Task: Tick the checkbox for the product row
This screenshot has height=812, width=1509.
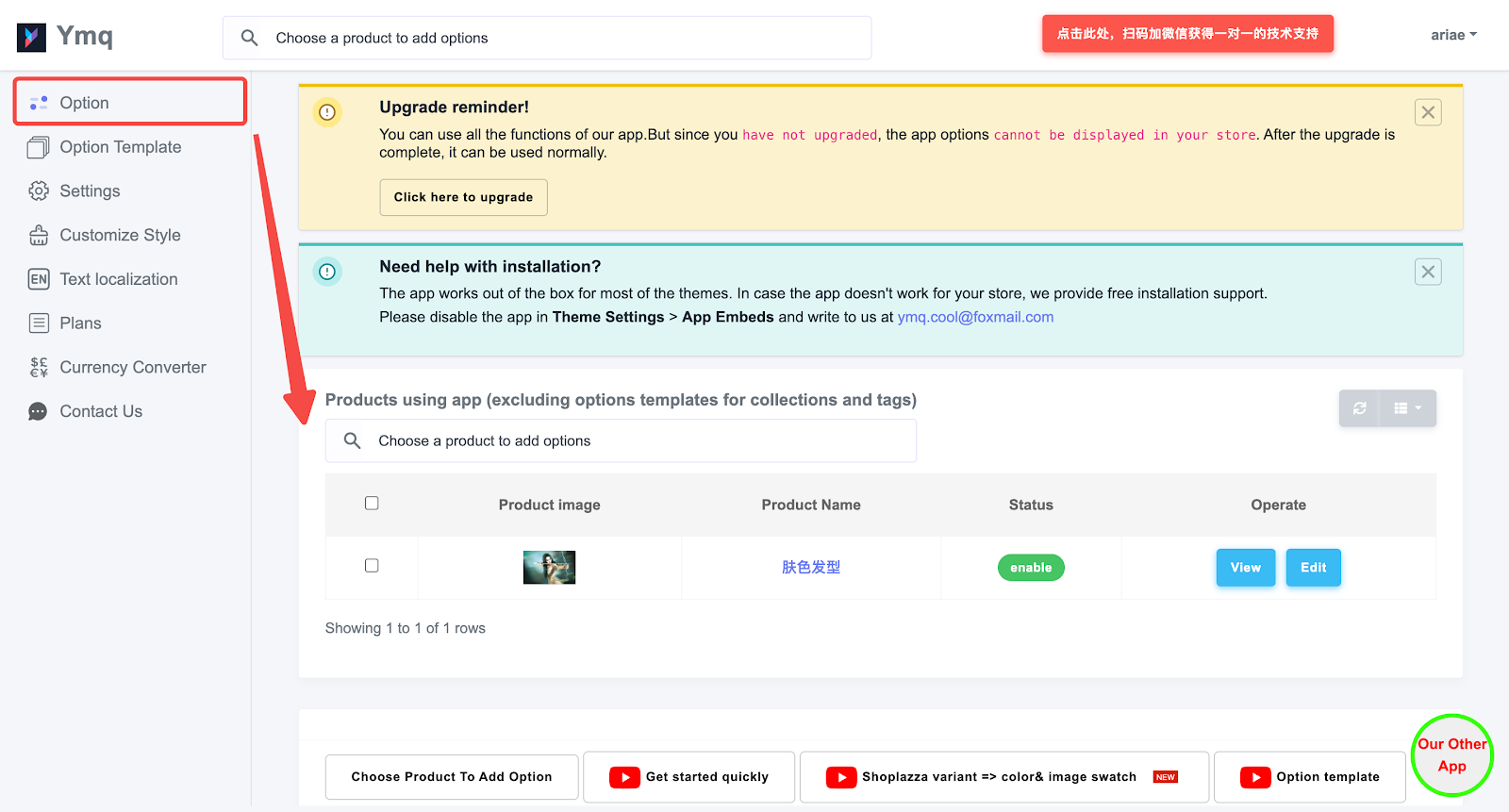Action: point(372,566)
